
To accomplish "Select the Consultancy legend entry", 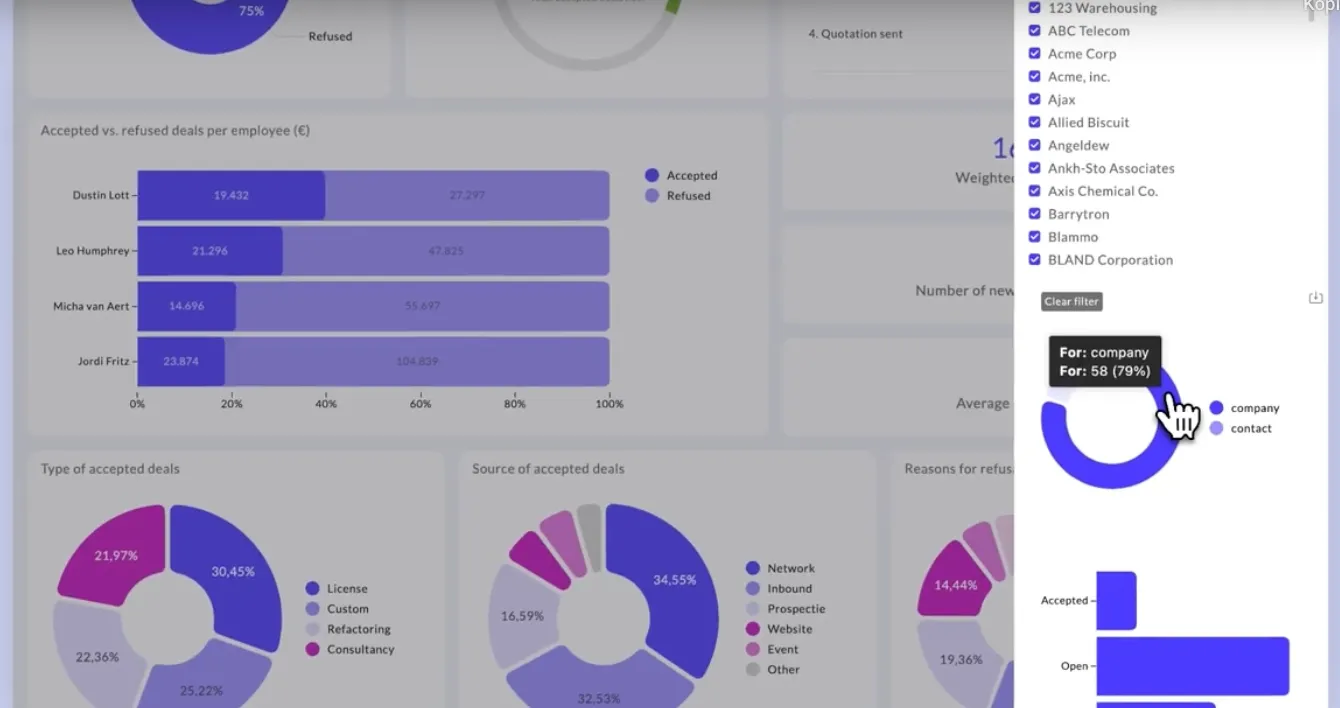I will [350, 649].
